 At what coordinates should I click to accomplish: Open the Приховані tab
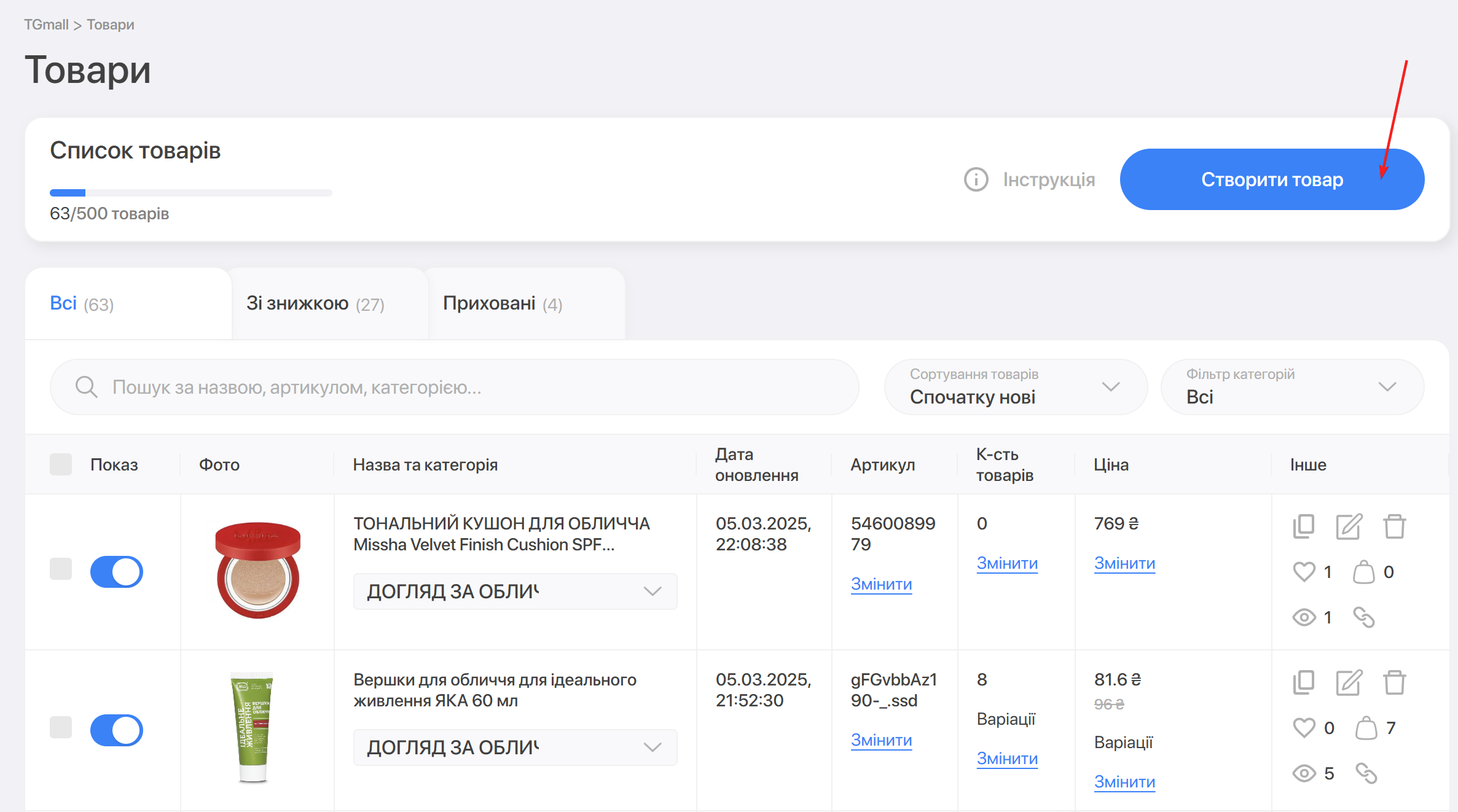pyautogui.click(x=502, y=303)
